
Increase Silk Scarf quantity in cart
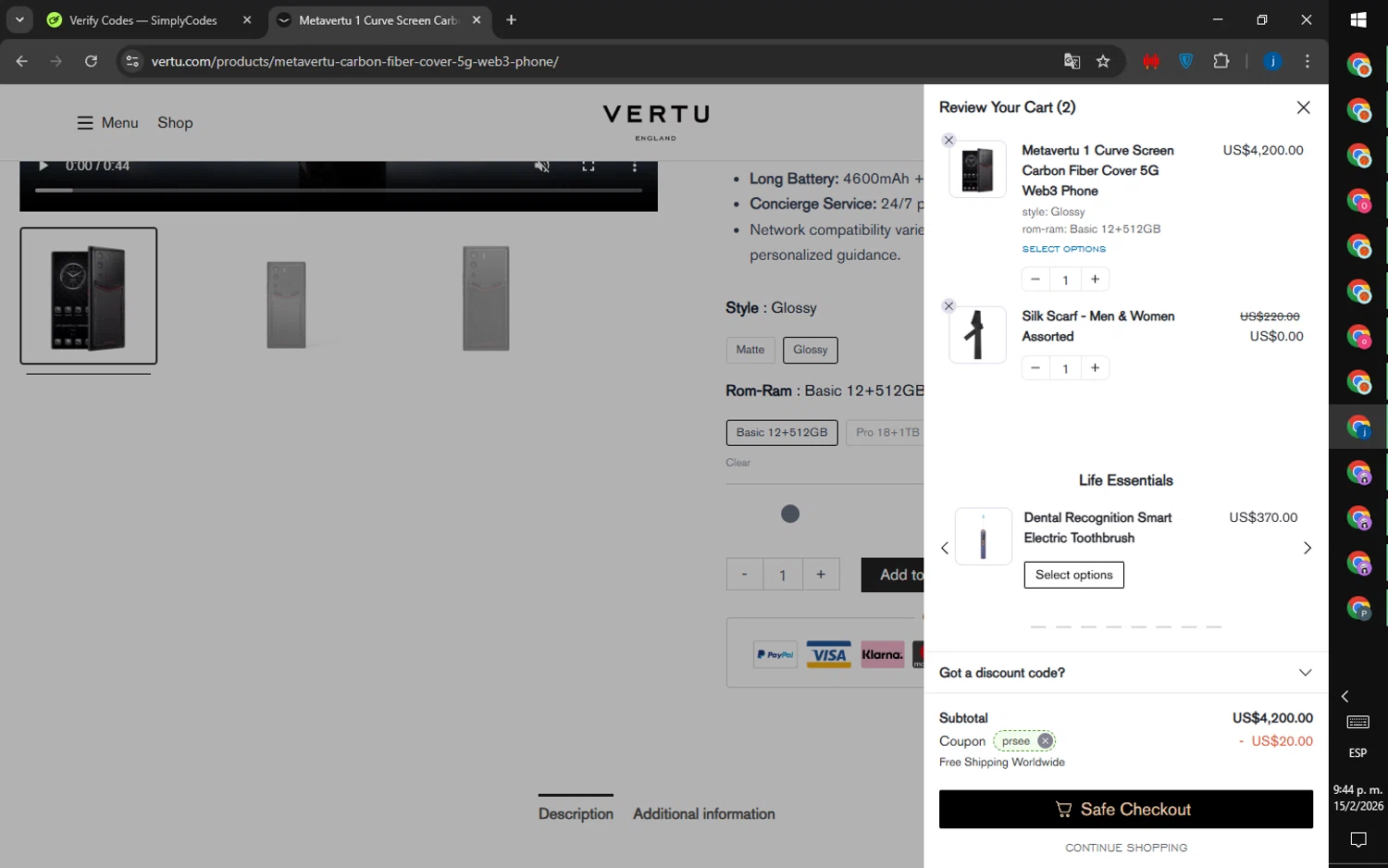[x=1095, y=368]
